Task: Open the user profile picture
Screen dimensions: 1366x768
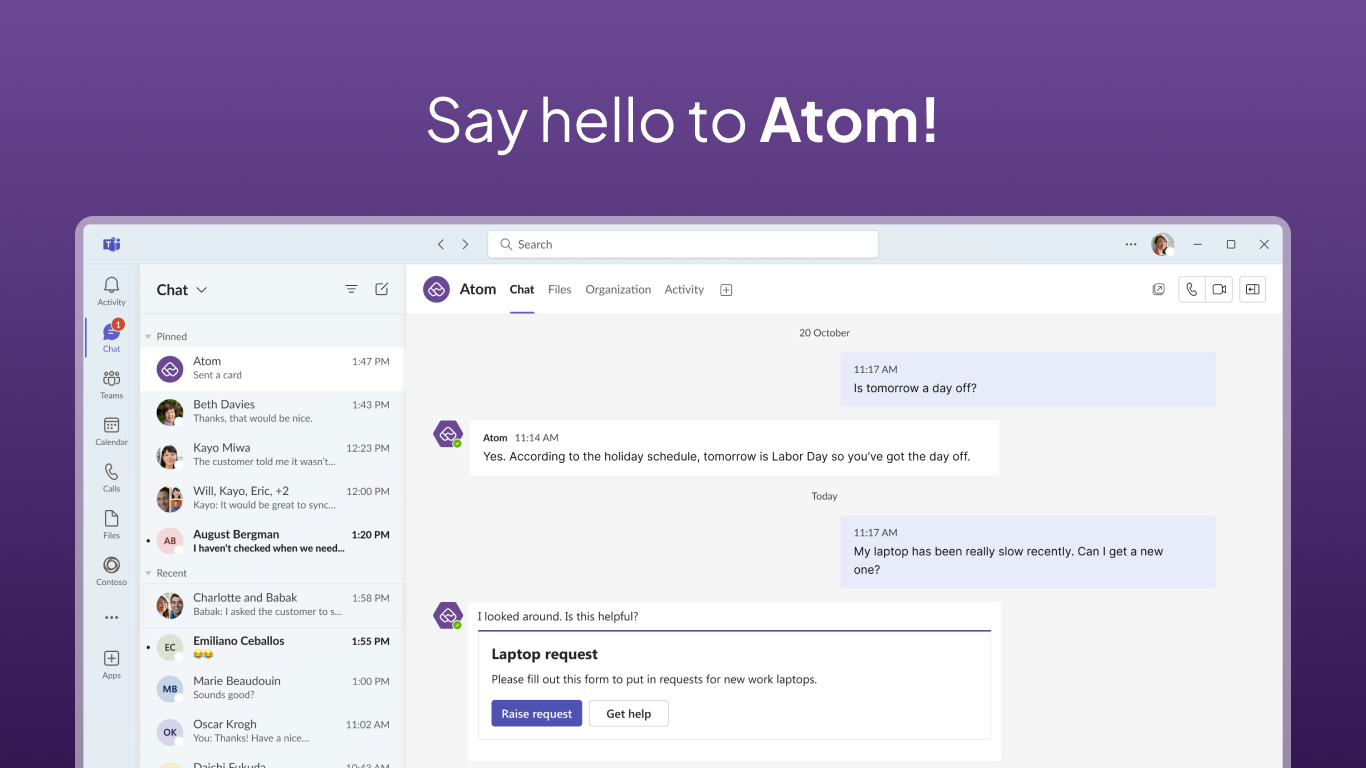Action: tap(1162, 244)
